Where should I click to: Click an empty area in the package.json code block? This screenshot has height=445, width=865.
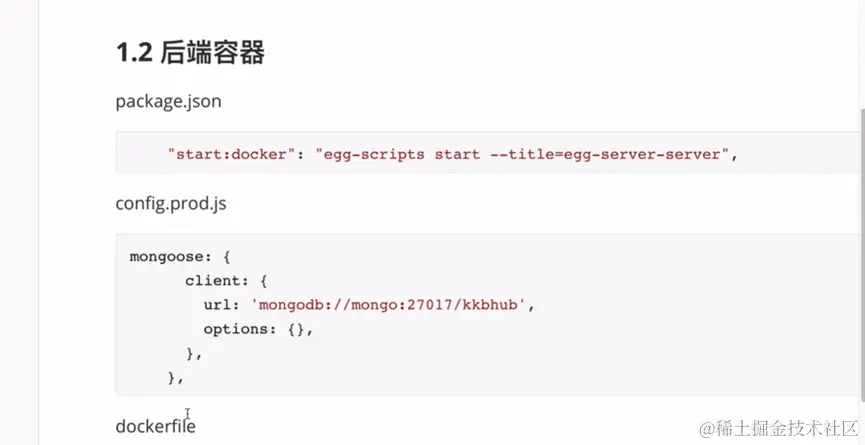pyautogui.click(x=794, y=153)
